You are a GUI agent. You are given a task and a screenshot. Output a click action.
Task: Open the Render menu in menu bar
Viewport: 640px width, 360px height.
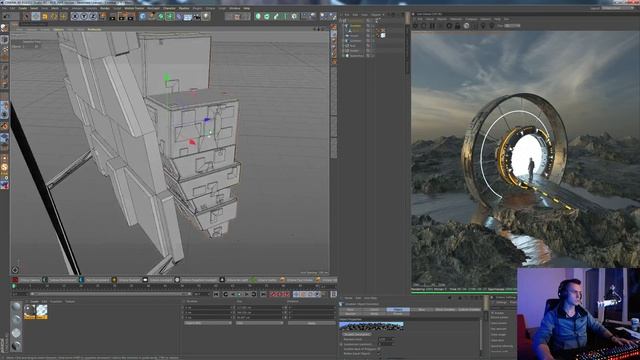[105, 8]
